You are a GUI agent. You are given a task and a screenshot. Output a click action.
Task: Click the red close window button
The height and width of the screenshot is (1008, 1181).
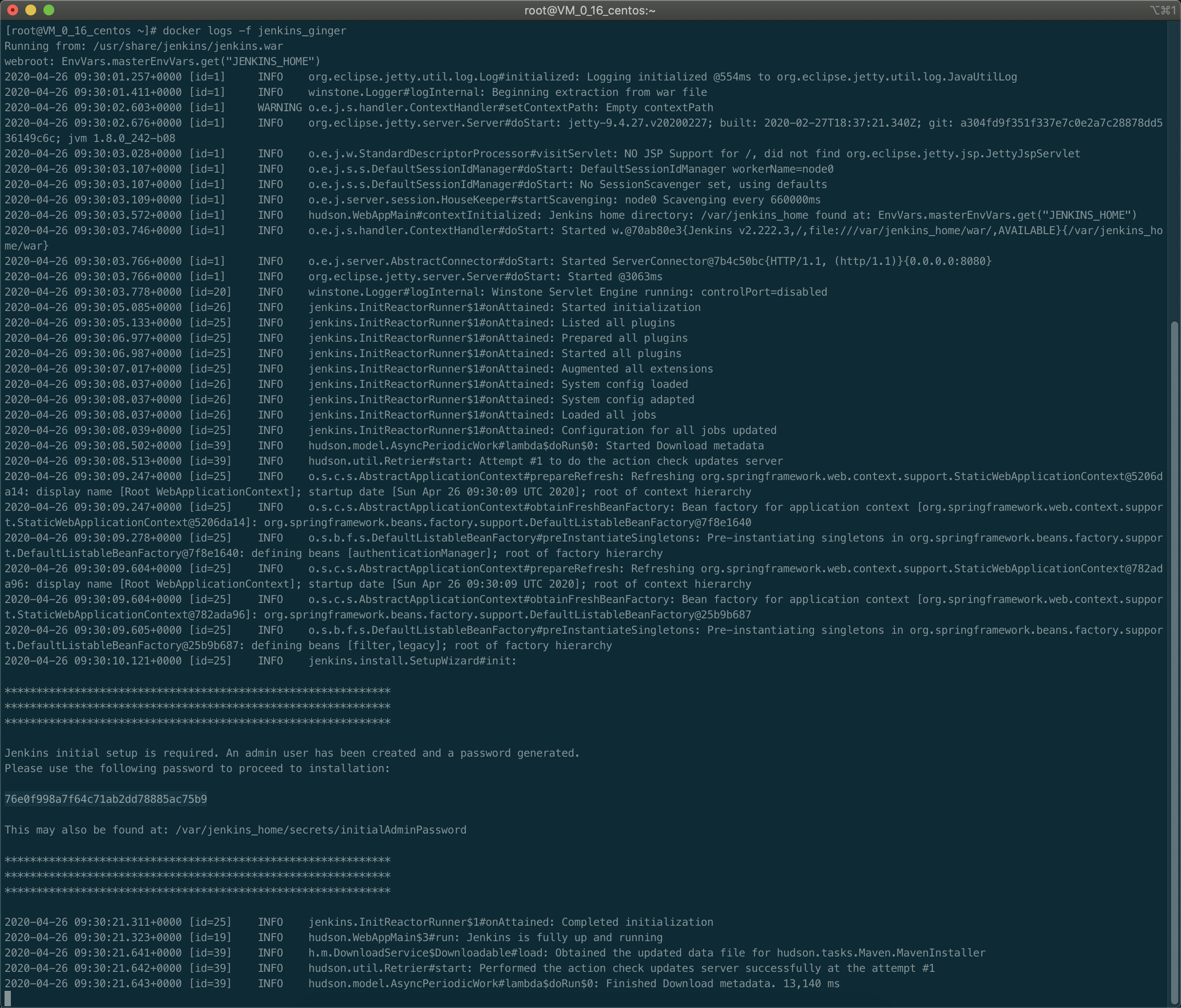coord(13,9)
